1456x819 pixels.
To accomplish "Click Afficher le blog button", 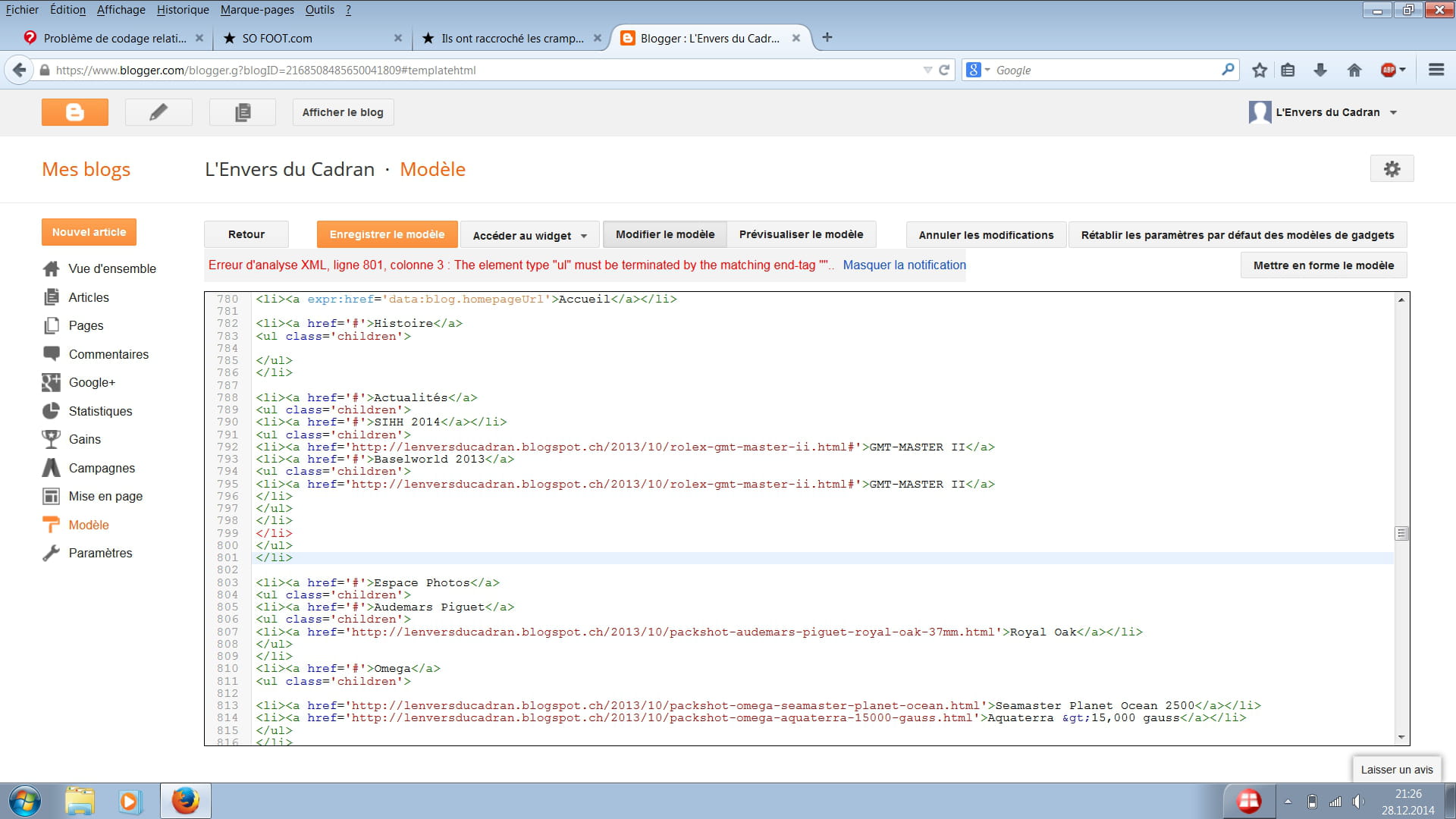I will (x=343, y=112).
